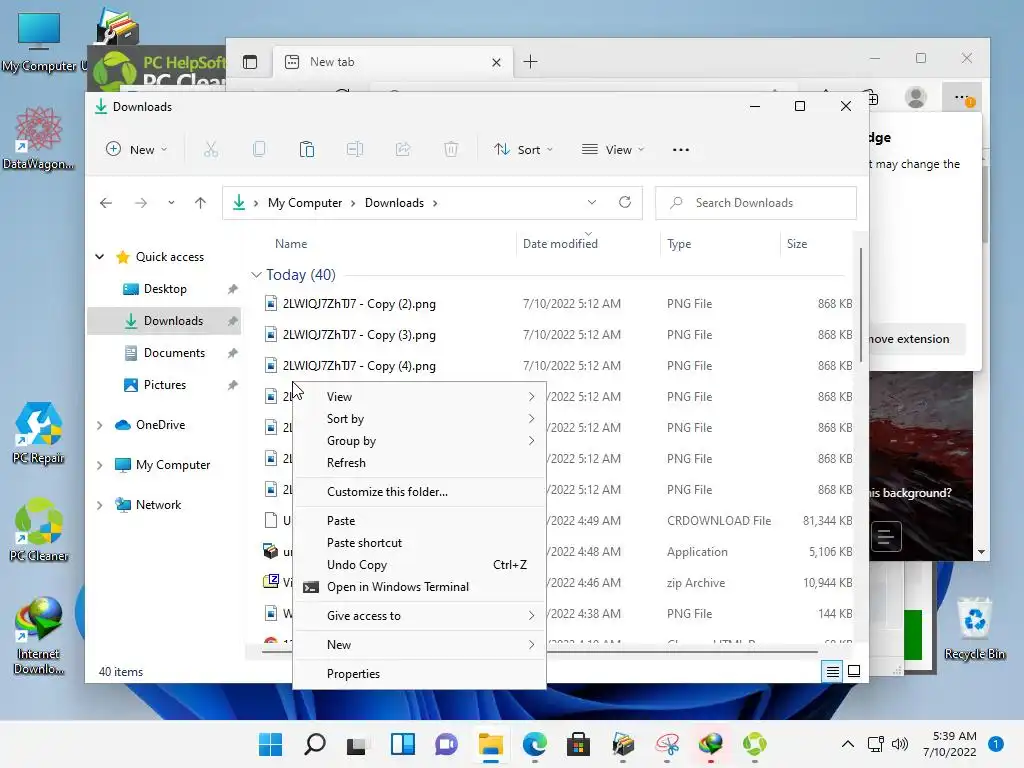Open the See more ellipsis in toolbar
Viewport: 1024px width, 768px height.
click(x=680, y=150)
